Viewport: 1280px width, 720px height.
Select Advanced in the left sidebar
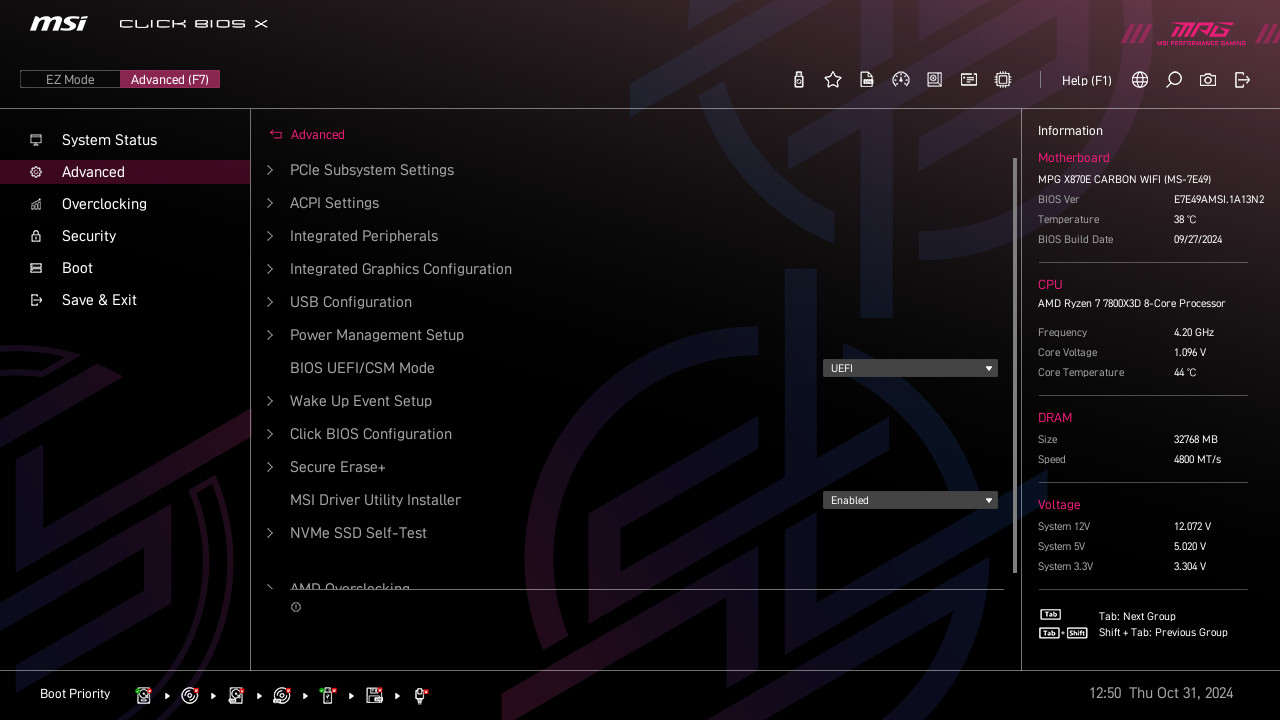[125, 172]
